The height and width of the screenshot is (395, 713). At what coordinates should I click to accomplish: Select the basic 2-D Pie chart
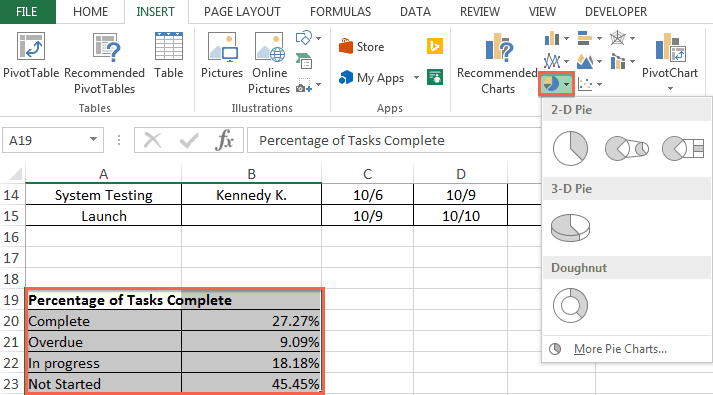click(x=570, y=148)
